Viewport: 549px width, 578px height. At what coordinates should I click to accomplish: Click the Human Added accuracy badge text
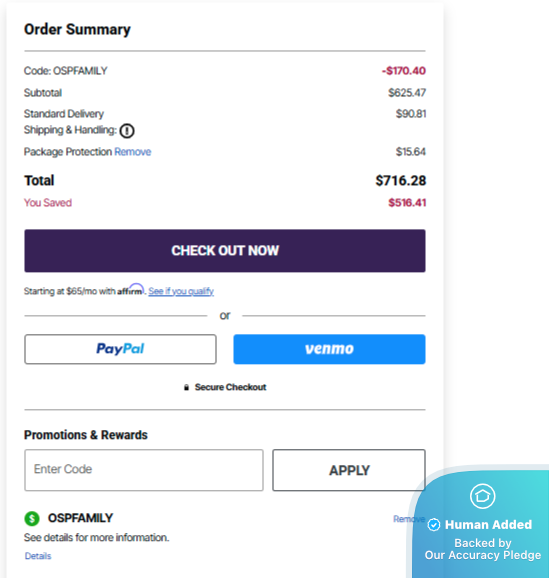[488, 525]
